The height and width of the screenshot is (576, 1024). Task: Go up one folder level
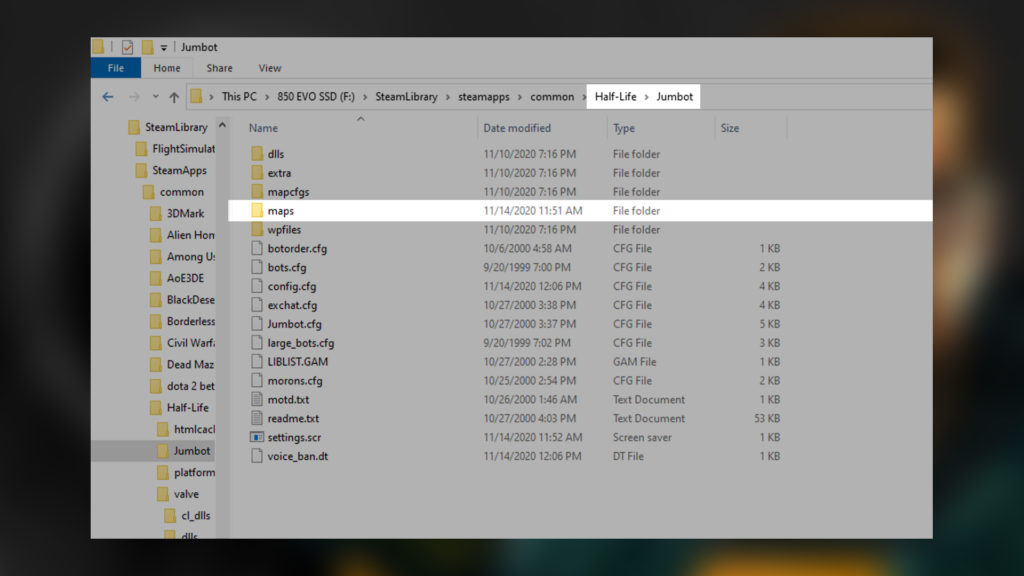174,97
